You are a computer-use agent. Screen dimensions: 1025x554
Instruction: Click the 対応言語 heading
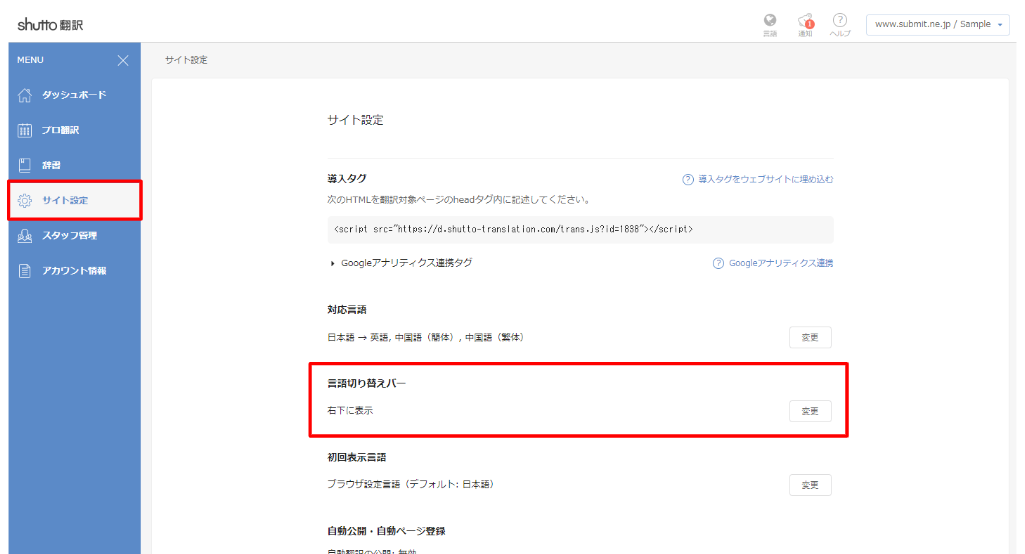pos(347,310)
